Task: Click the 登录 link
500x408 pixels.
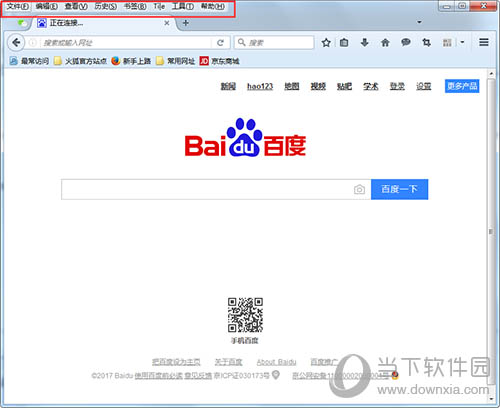Action: point(397,86)
